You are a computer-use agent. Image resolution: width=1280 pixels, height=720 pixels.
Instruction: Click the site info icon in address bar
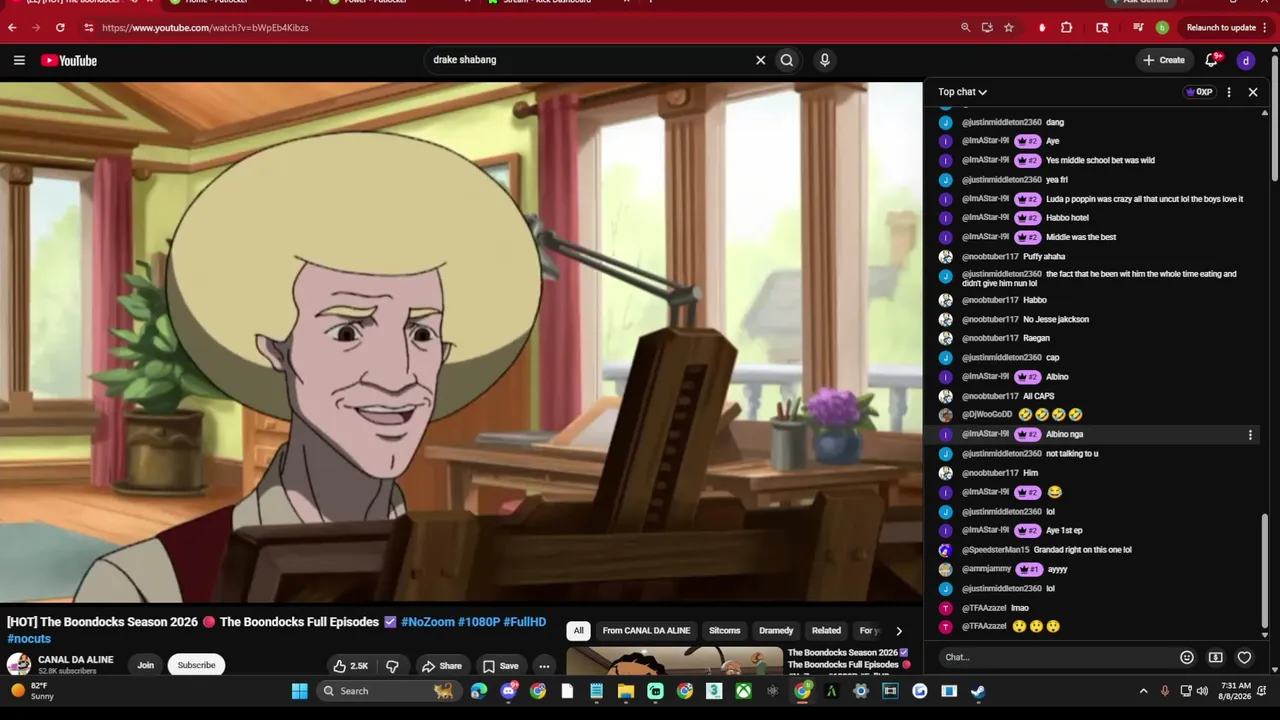click(x=88, y=28)
